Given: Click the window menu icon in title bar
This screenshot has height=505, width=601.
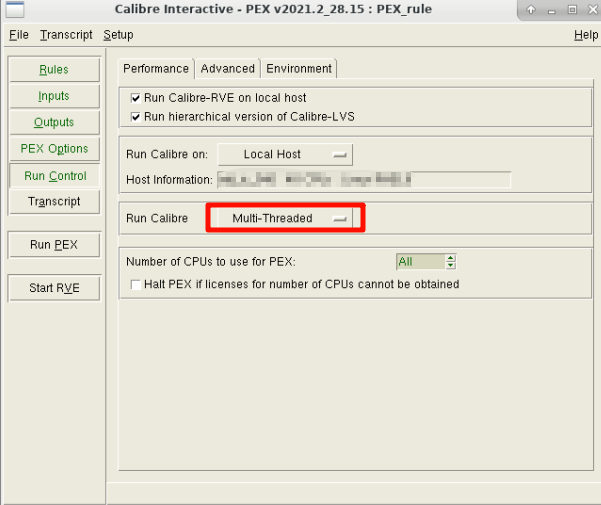Looking at the screenshot, I should click(x=15, y=9).
